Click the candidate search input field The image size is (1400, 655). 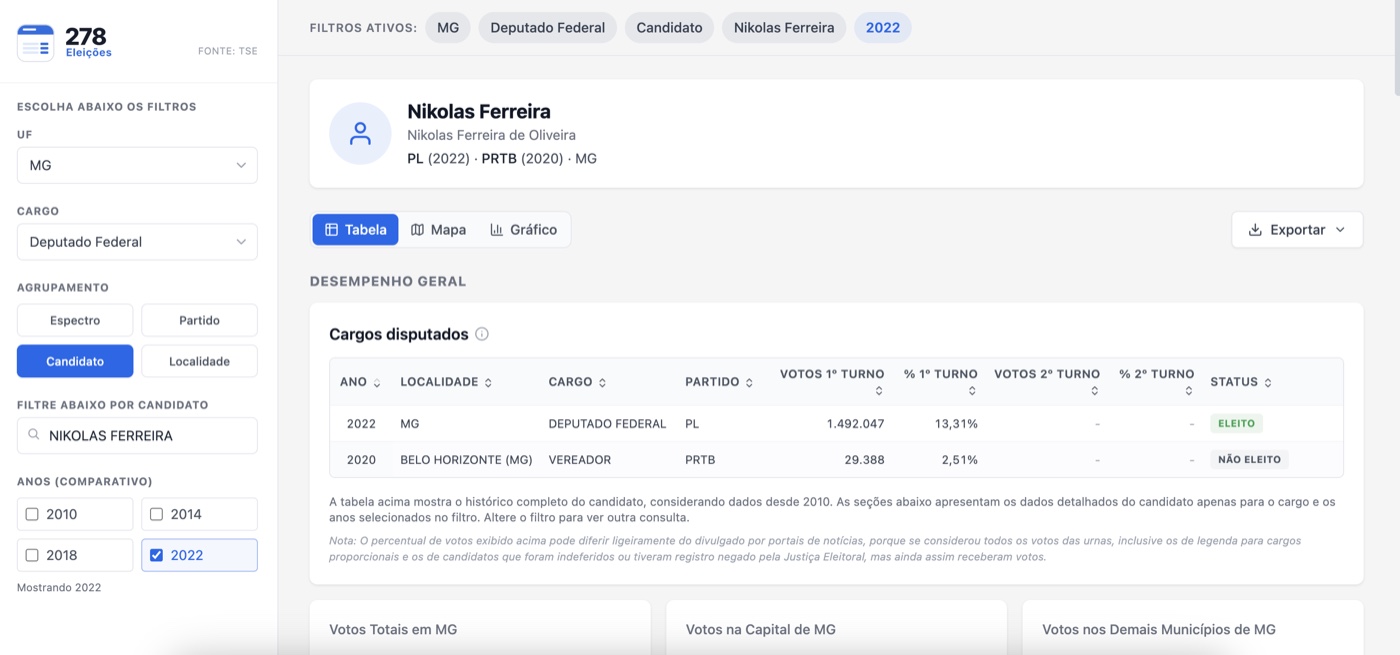137,435
